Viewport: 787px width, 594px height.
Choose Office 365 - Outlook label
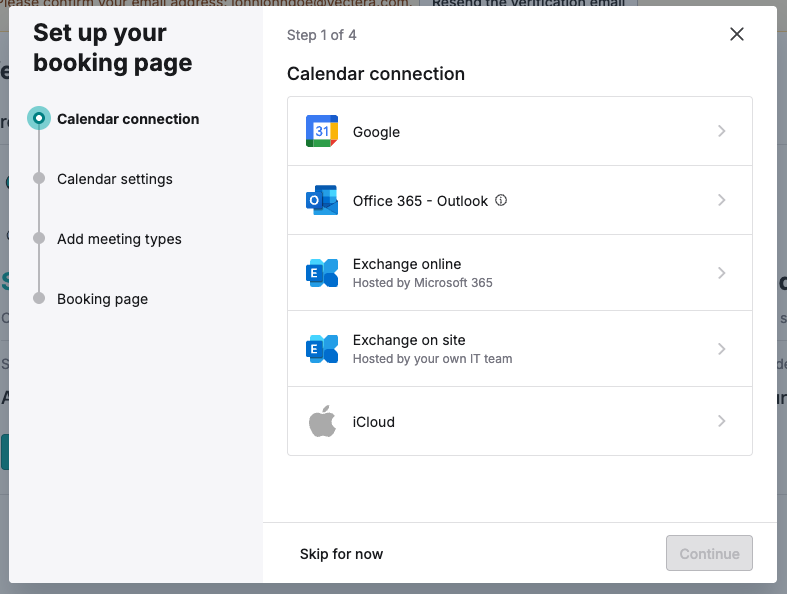pos(420,201)
